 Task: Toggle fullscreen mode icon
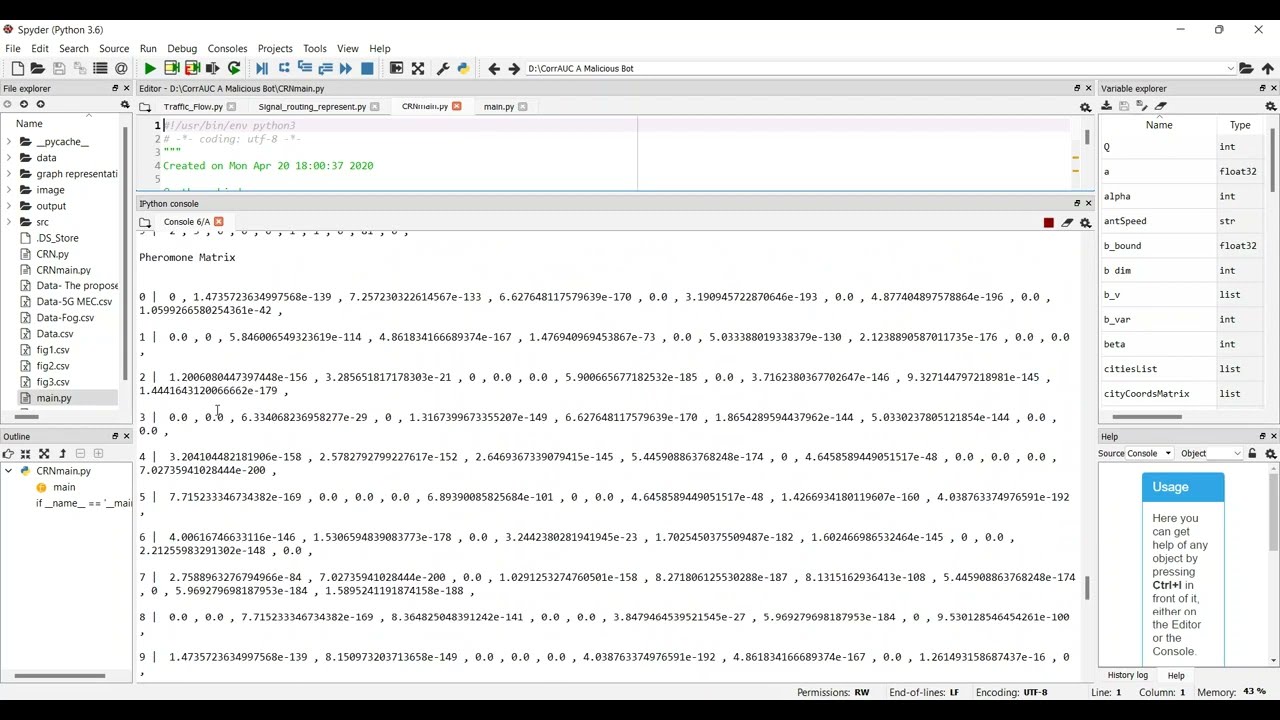[418, 68]
